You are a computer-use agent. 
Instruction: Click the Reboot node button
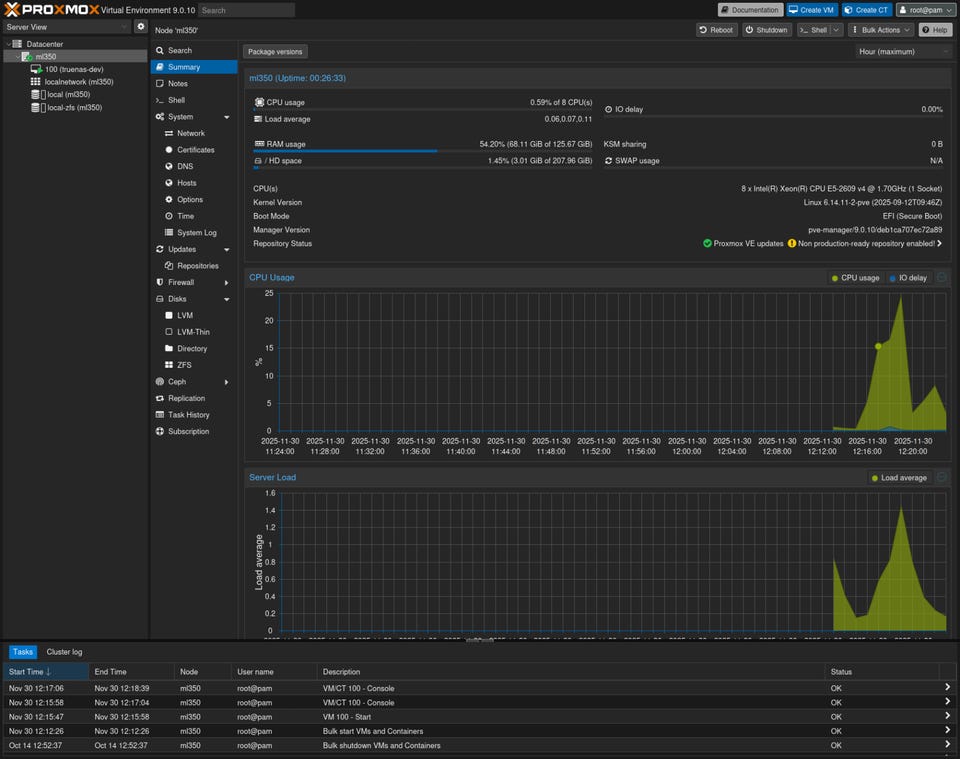717,30
